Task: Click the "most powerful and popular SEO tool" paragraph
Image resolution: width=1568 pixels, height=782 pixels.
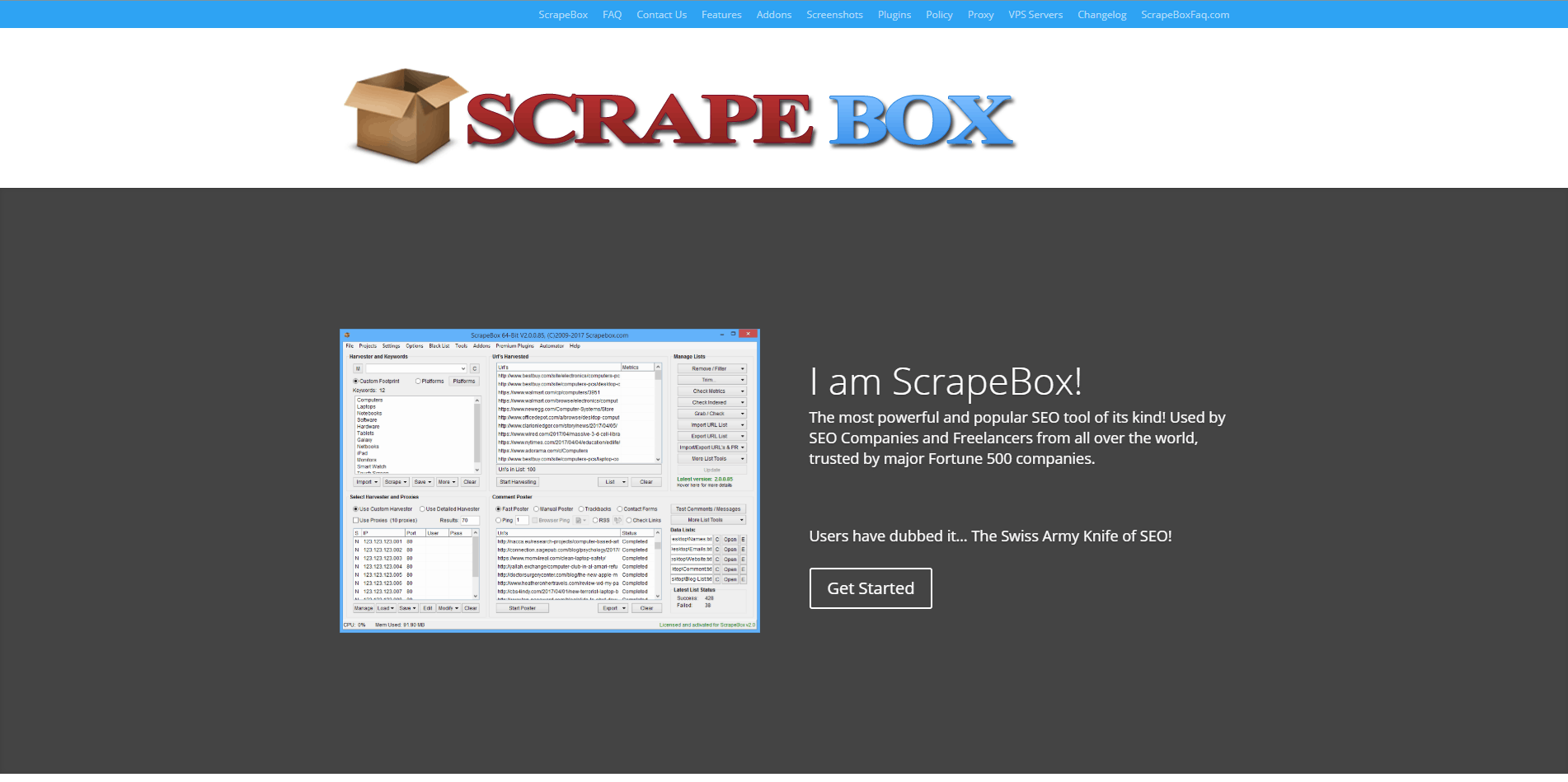Action: [1017, 438]
